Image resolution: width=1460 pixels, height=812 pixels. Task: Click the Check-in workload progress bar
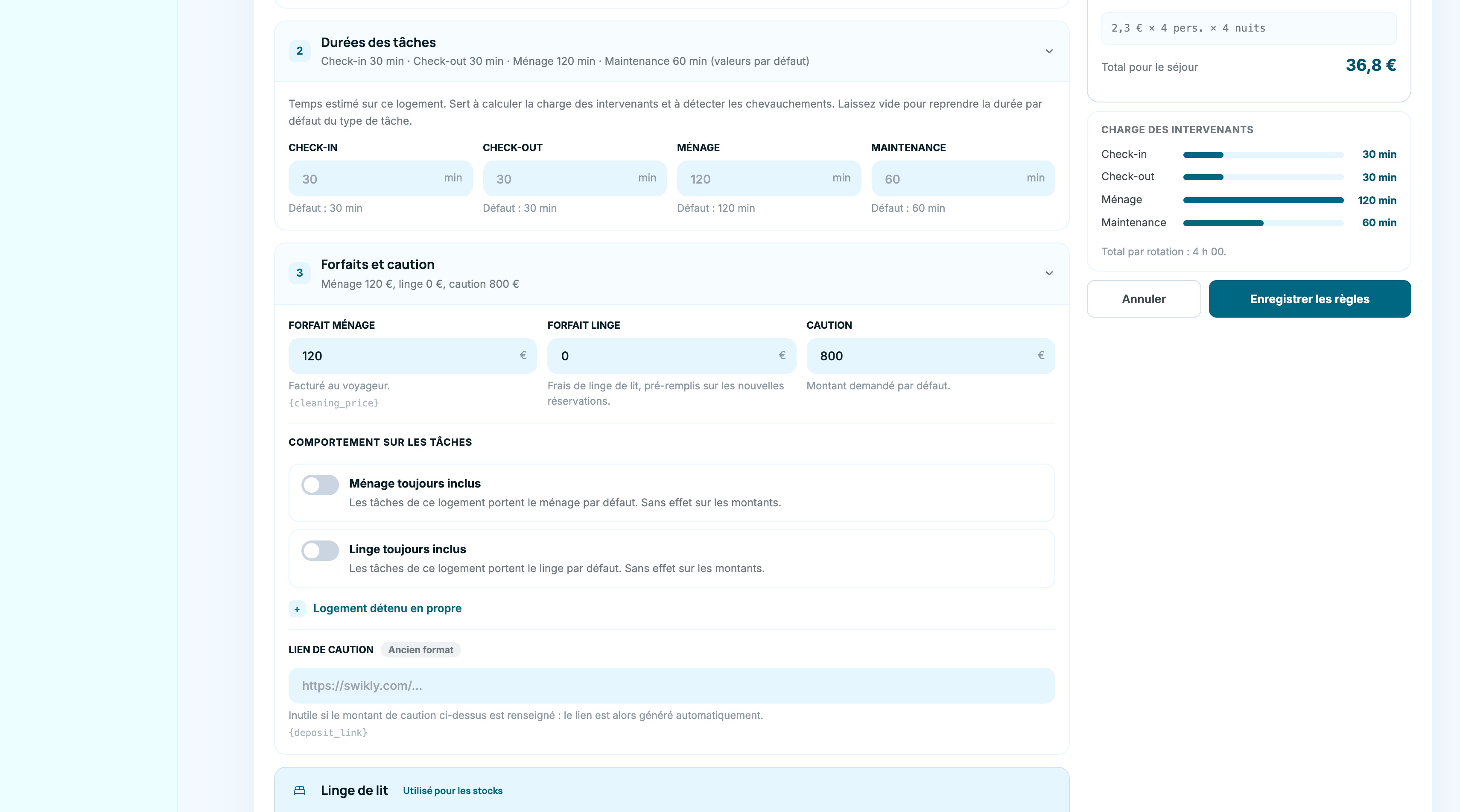[x=1263, y=155]
